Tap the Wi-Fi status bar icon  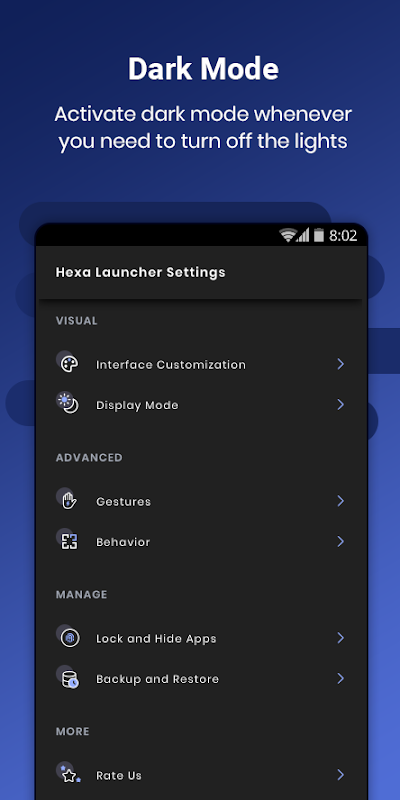point(288,235)
